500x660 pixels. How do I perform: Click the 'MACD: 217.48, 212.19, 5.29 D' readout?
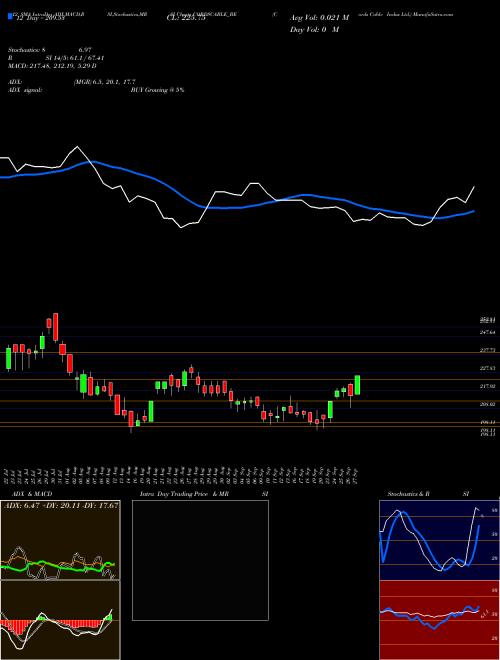52,66
